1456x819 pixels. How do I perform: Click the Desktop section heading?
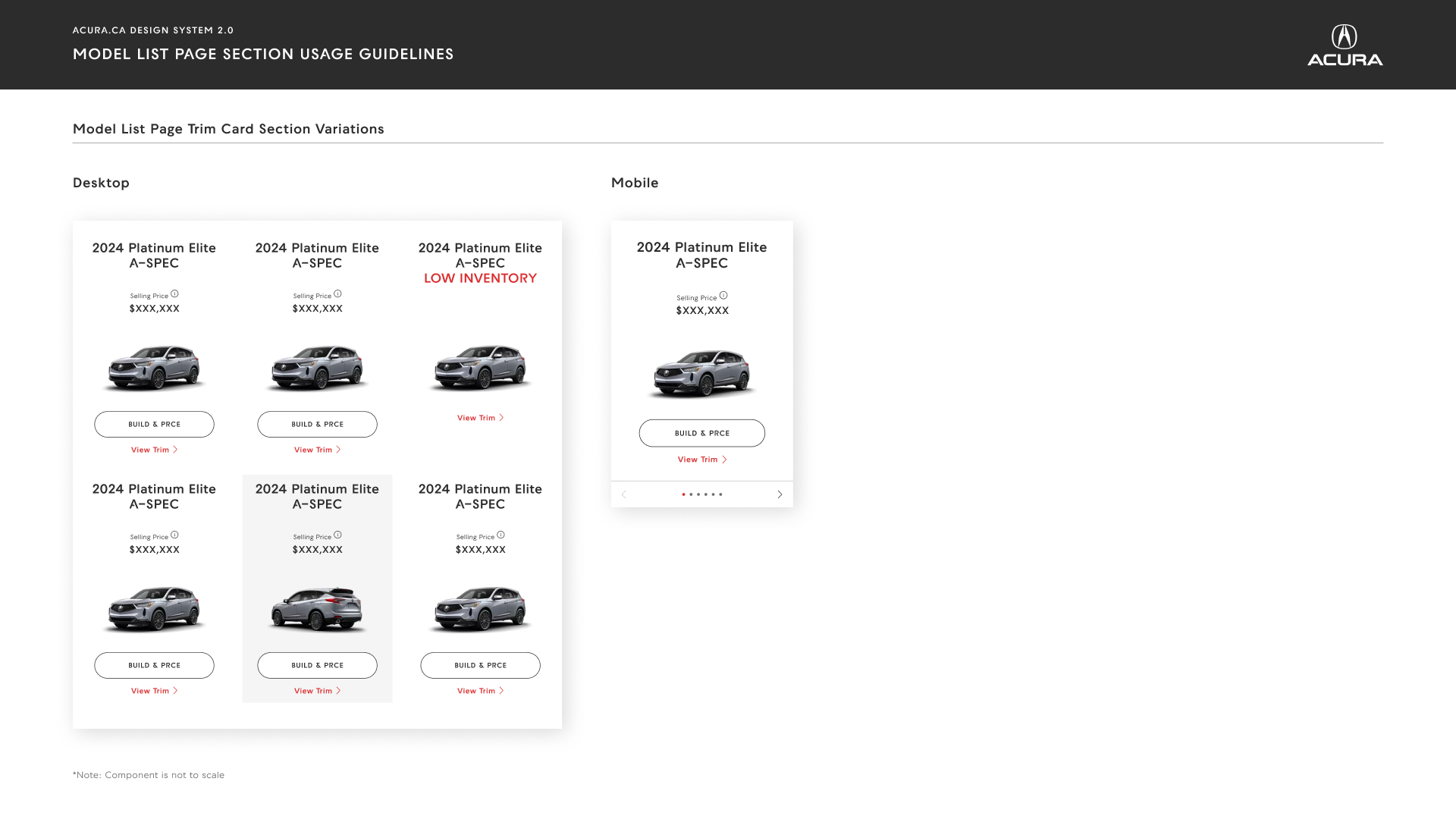[101, 183]
